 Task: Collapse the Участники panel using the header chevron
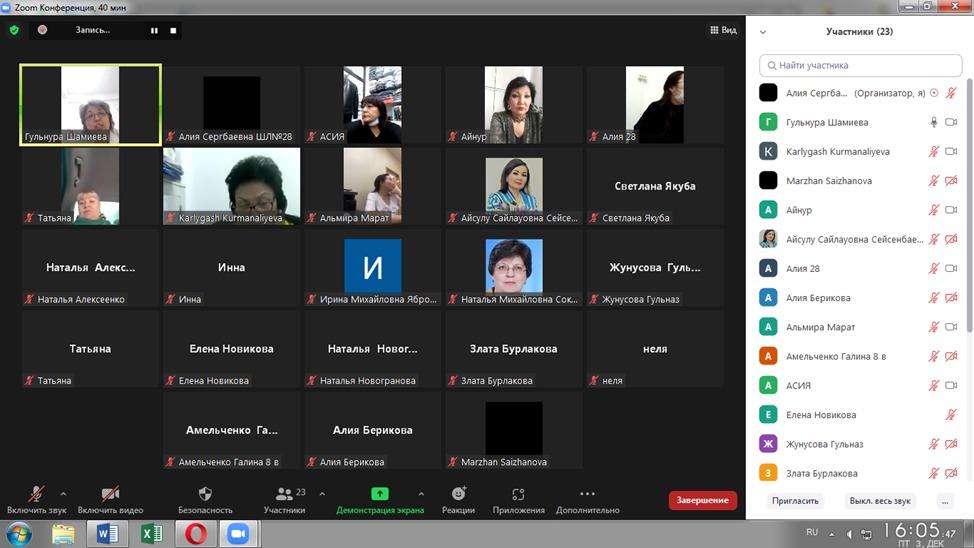(x=763, y=32)
